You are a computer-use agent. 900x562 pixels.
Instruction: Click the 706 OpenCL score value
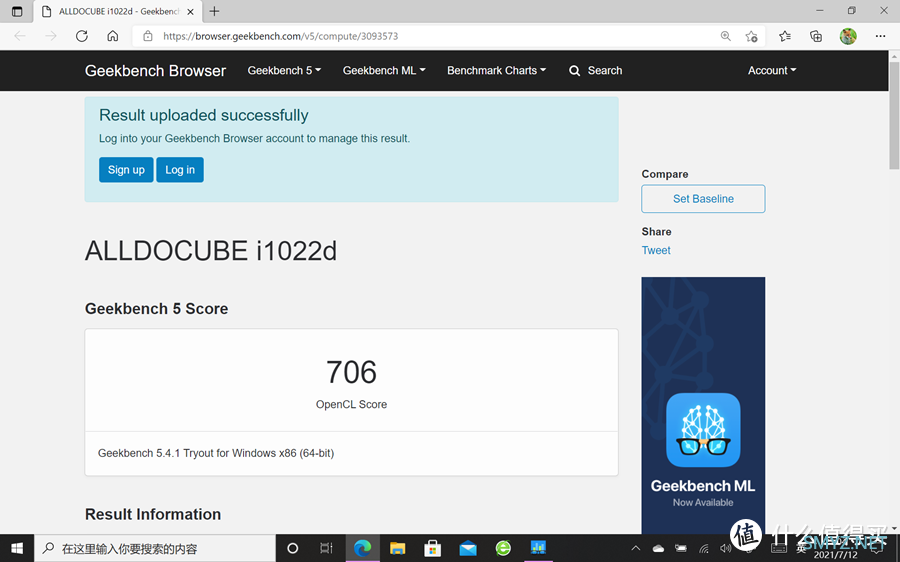pos(351,372)
